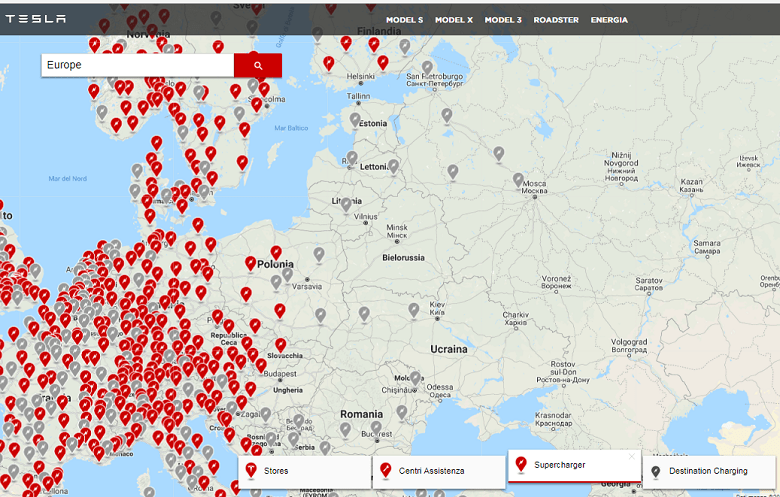This screenshot has height=497, width=780.
Task: Click the Vilnius city label
Action: tap(366, 216)
